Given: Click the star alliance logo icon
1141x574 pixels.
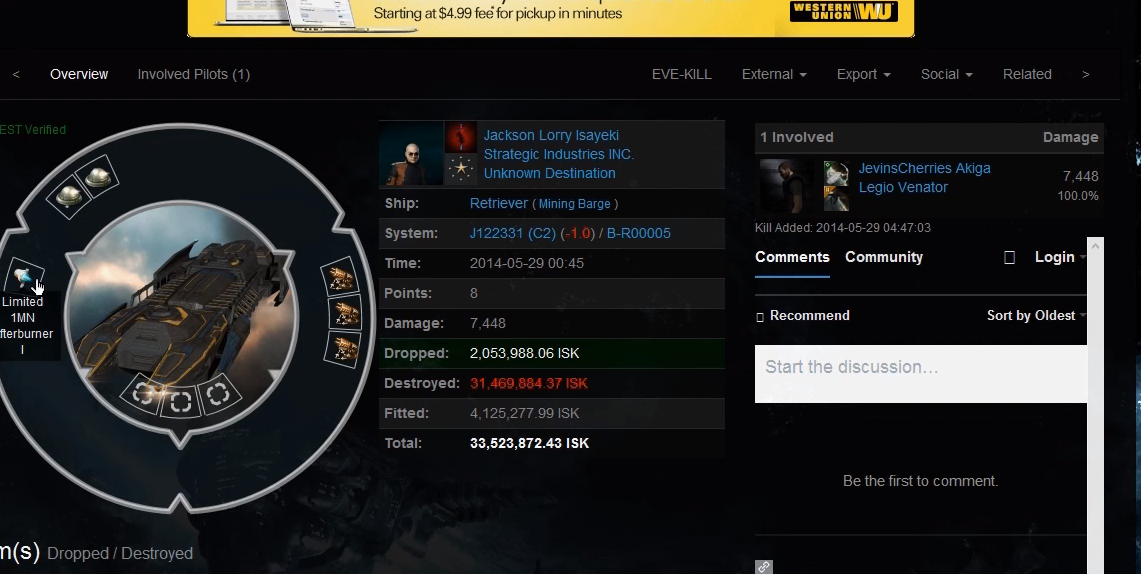Looking at the screenshot, I should click(461, 170).
